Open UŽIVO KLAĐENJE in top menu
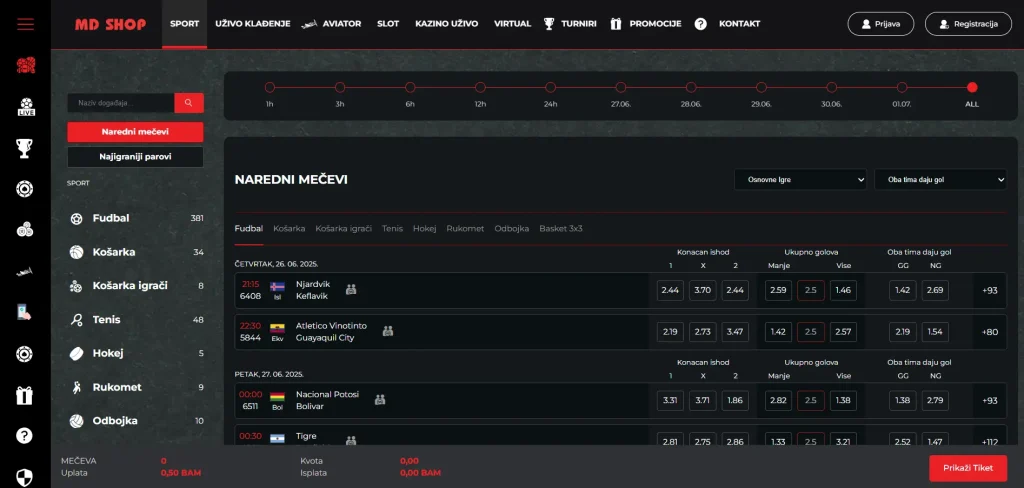This screenshot has width=1024, height=488. (253, 24)
